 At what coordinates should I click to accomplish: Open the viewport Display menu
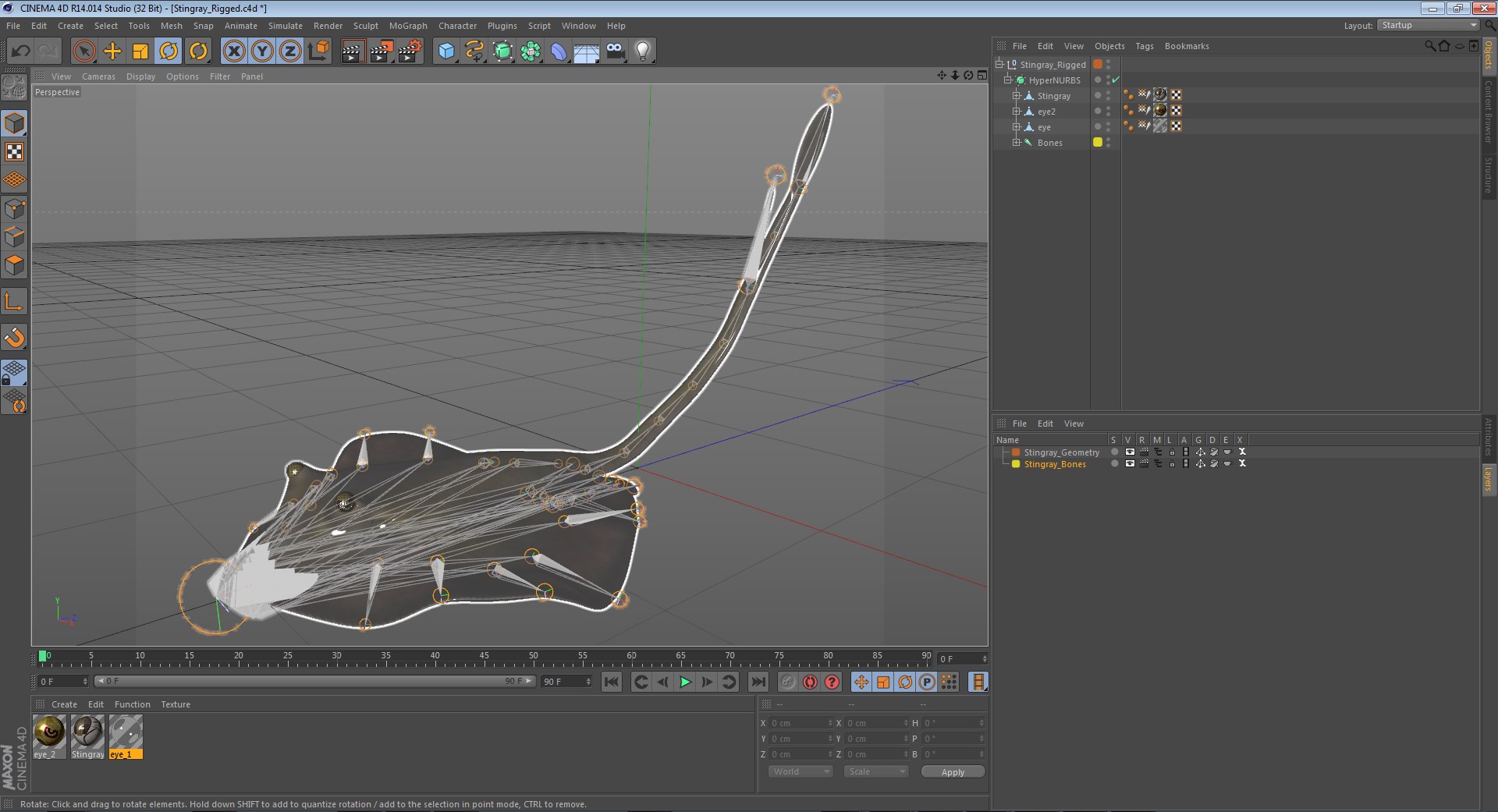(x=140, y=76)
